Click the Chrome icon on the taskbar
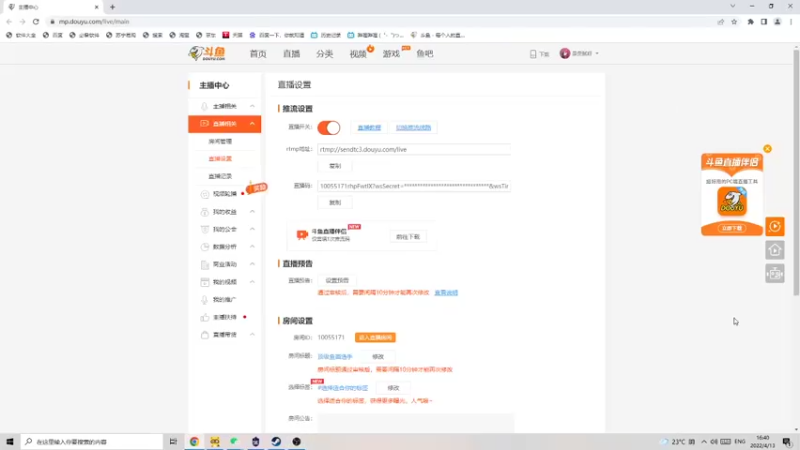Screen dimensions: 800x450 (194, 441)
